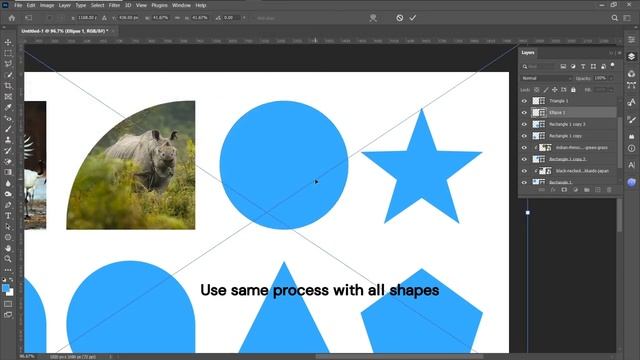Select the Dodge tool
Screen dimensions: 640x360
click(x=8, y=194)
